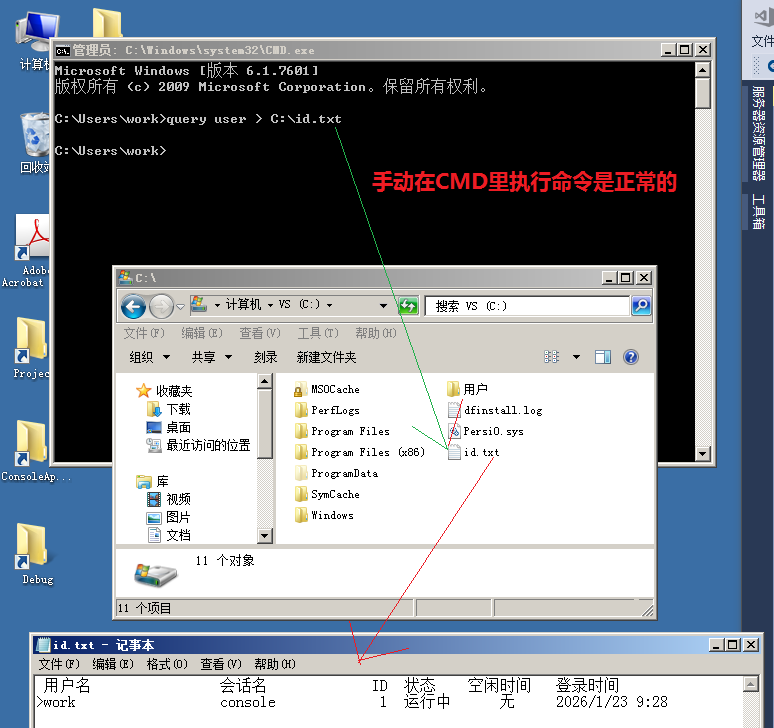This screenshot has height=728, width=774.
Task: Select the SymCache folder
Action: click(327, 494)
